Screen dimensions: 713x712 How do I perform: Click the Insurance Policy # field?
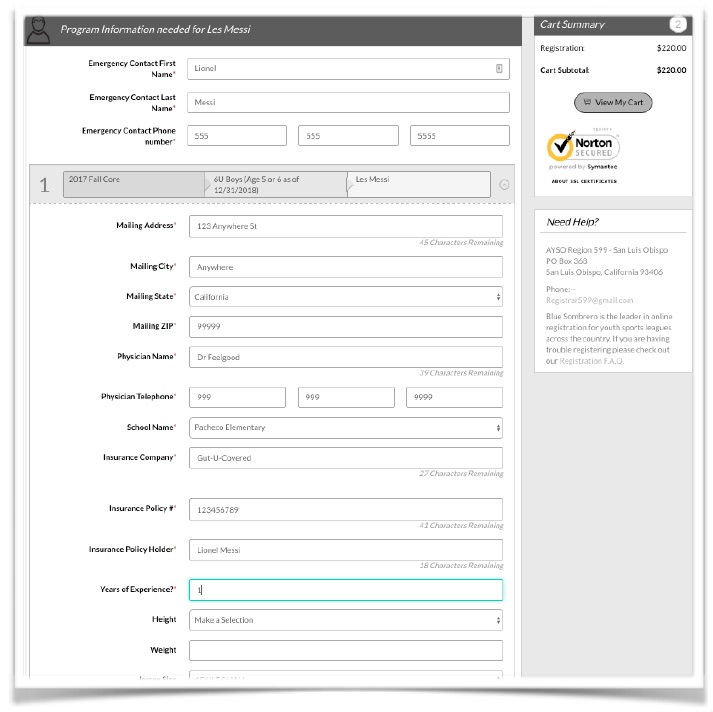(345, 509)
